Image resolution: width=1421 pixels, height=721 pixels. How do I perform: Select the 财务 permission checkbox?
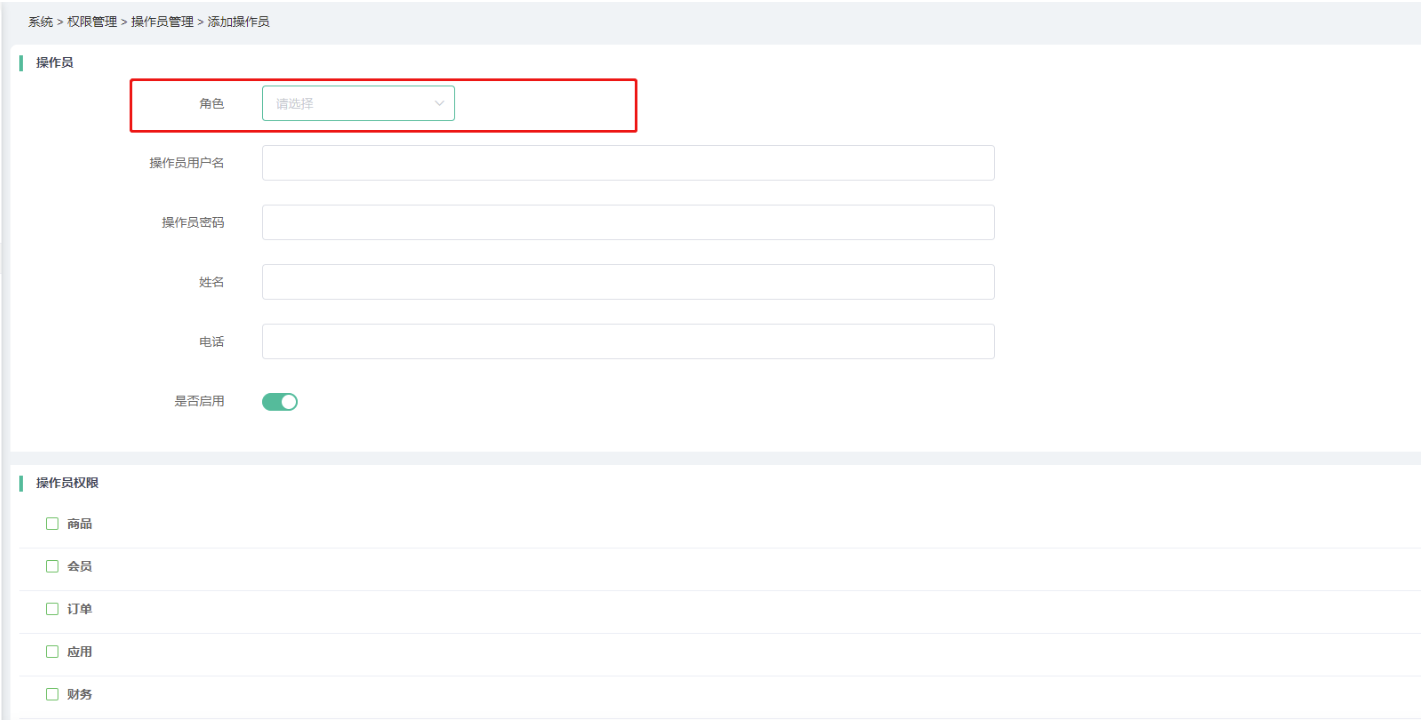click(x=52, y=694)
